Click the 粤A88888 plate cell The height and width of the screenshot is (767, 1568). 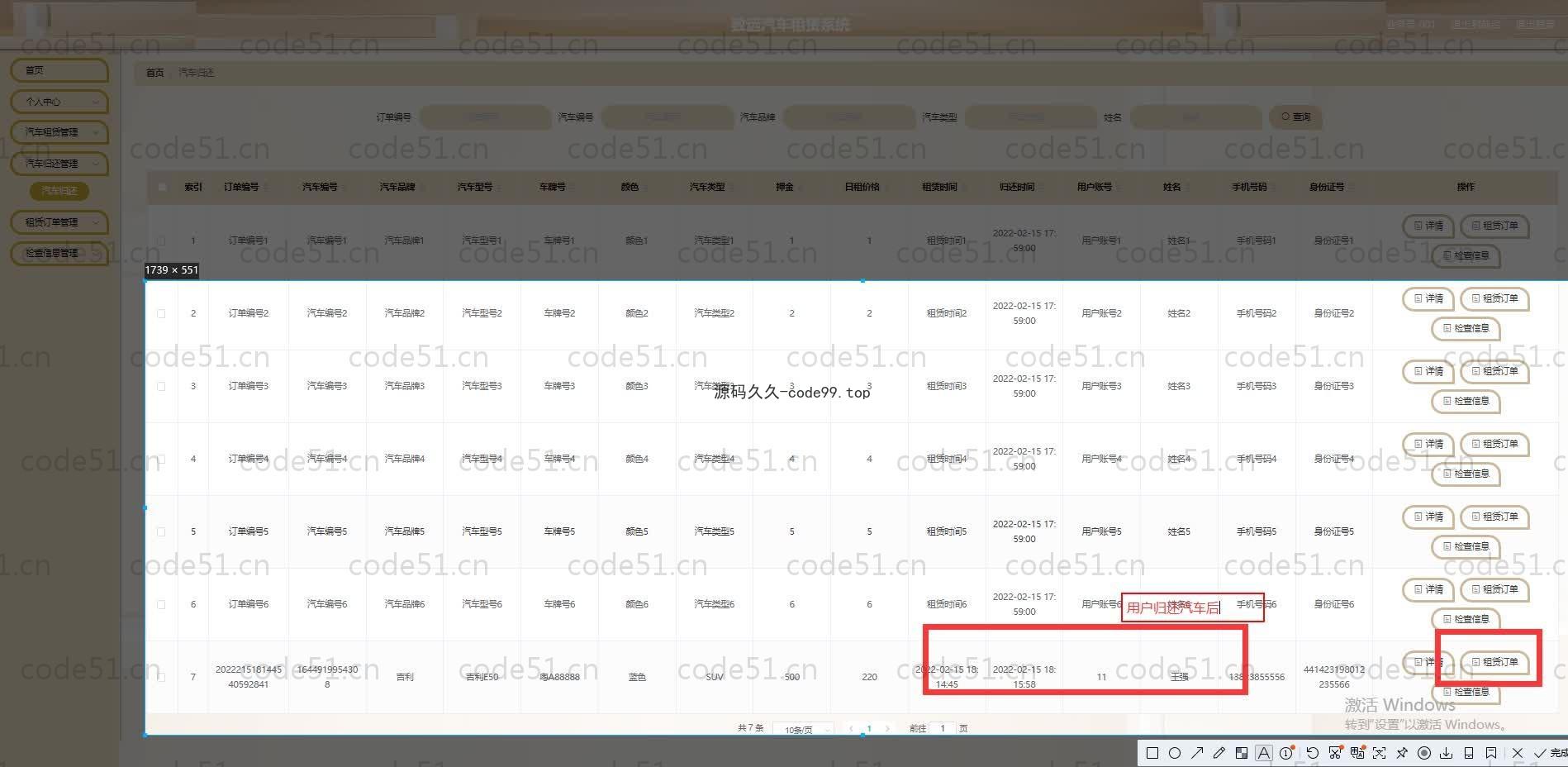[x=559, y=677]
